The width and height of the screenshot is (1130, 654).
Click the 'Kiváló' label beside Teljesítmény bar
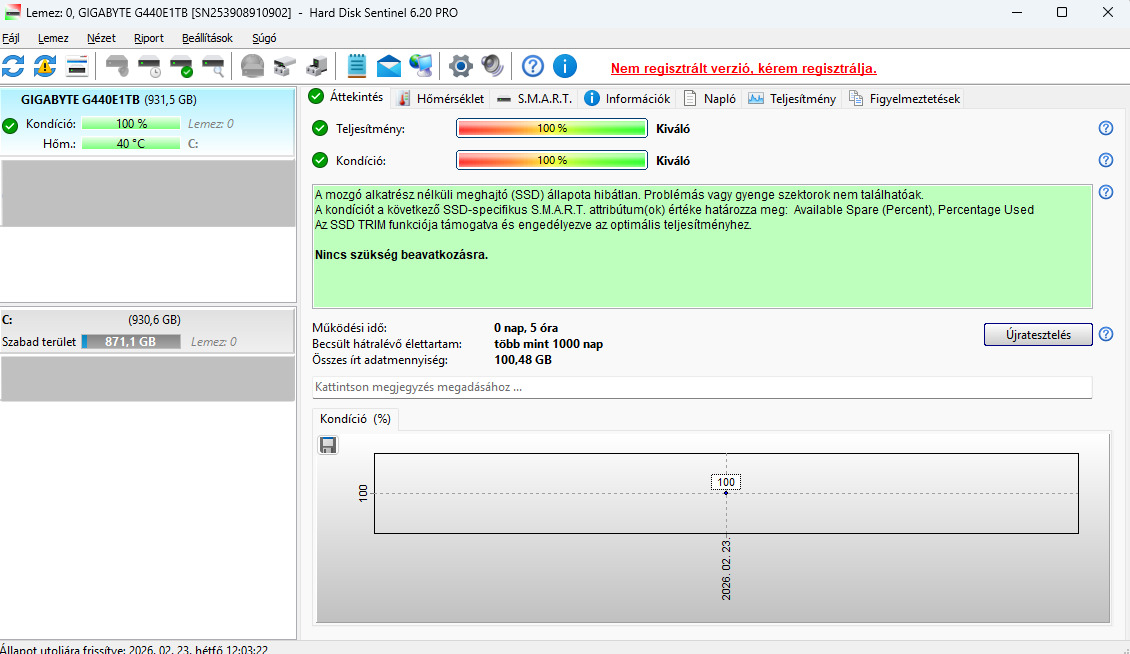673,129
